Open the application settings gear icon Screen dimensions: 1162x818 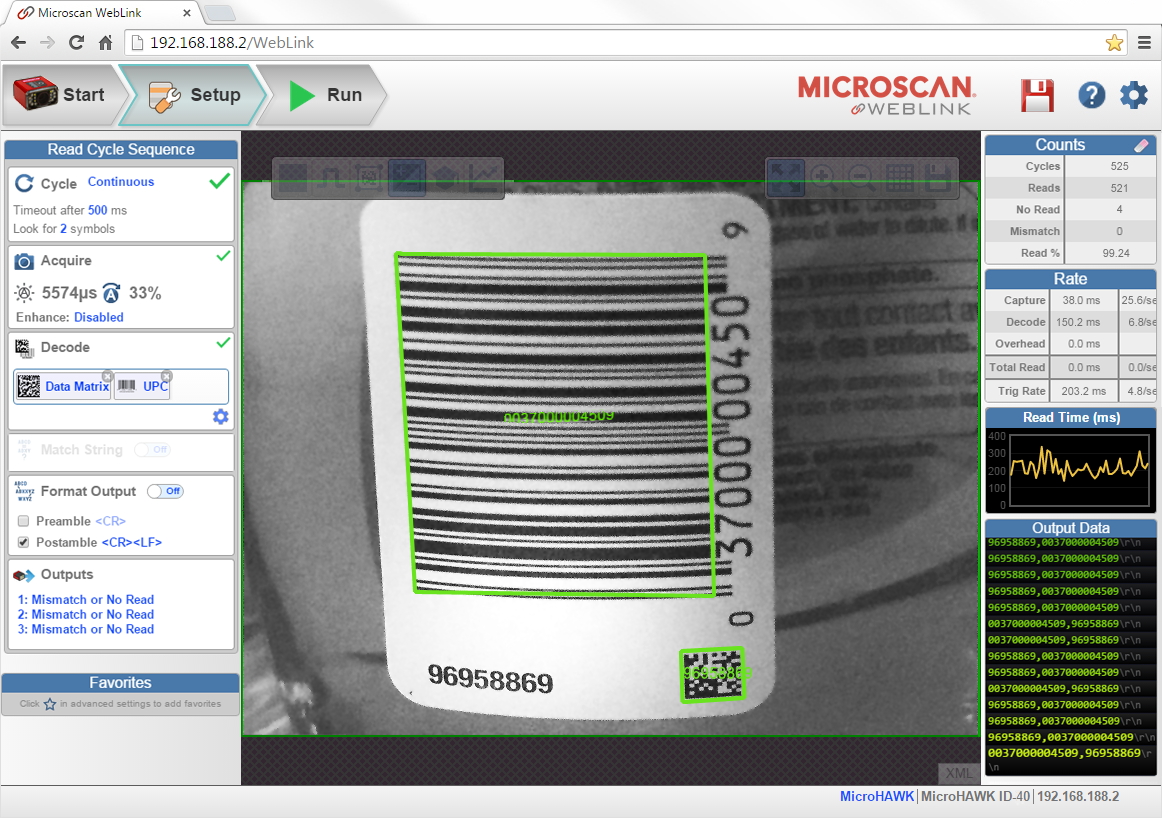pyautogui.click(x=1134, y=95)
